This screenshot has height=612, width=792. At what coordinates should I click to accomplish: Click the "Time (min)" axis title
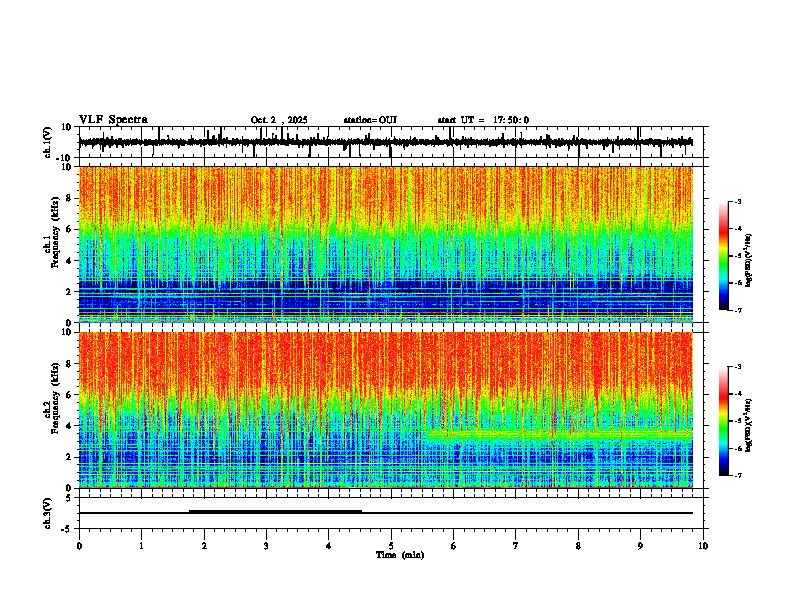click(x=400, y=555)
